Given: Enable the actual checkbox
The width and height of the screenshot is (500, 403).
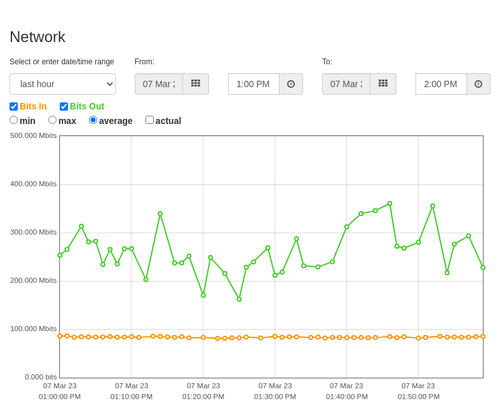Looking at the screenshot, I should (150, 120).
